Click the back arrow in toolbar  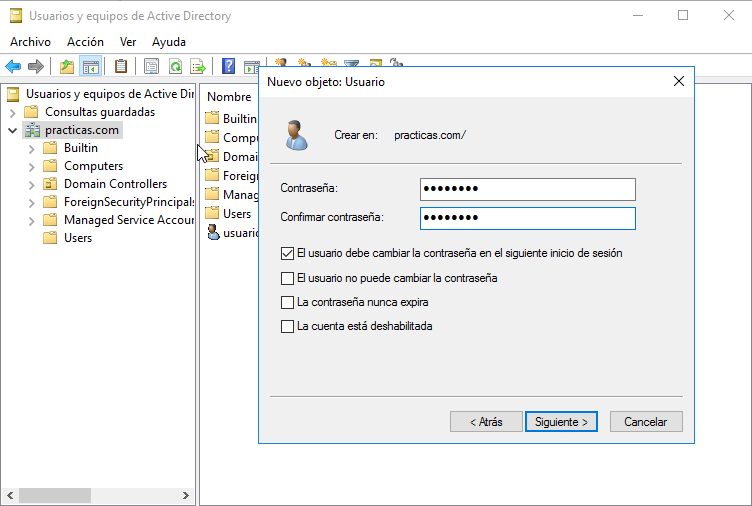tap(13, 66)
